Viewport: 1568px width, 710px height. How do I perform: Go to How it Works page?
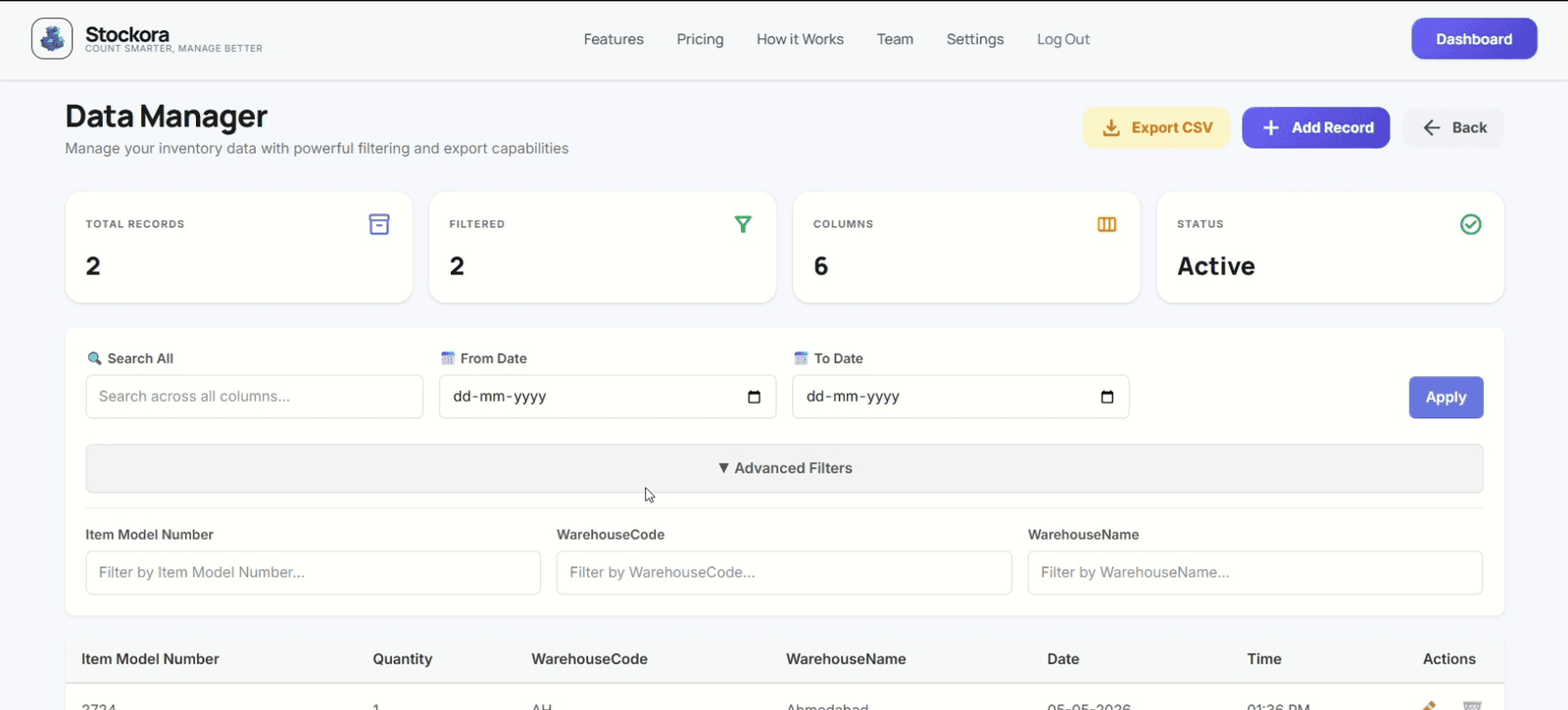coord(800,39)
